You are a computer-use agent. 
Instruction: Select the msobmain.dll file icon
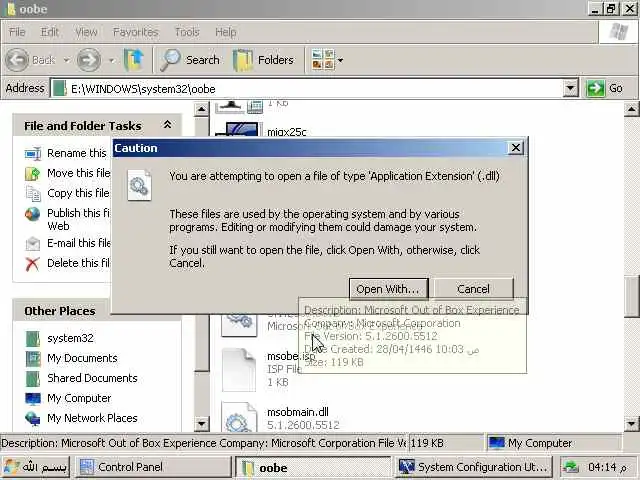(239, 418)
